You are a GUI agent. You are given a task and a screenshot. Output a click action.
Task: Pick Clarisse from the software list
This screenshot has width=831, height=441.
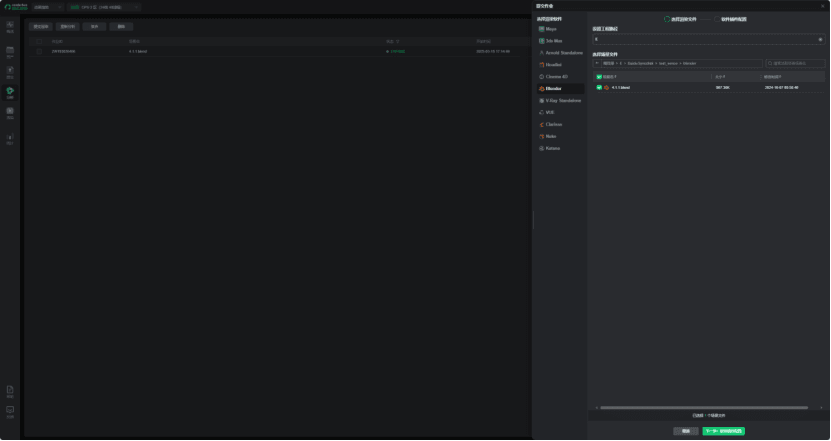click(x=553, y=125)
